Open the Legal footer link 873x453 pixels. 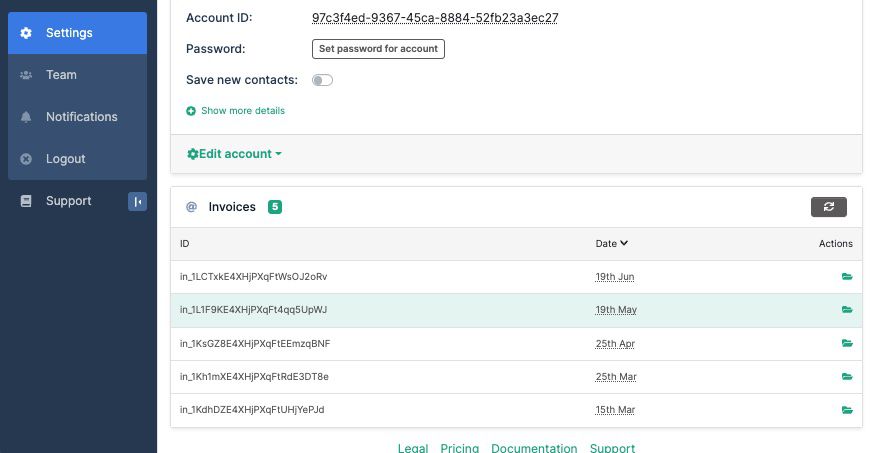tap(413, 448)
